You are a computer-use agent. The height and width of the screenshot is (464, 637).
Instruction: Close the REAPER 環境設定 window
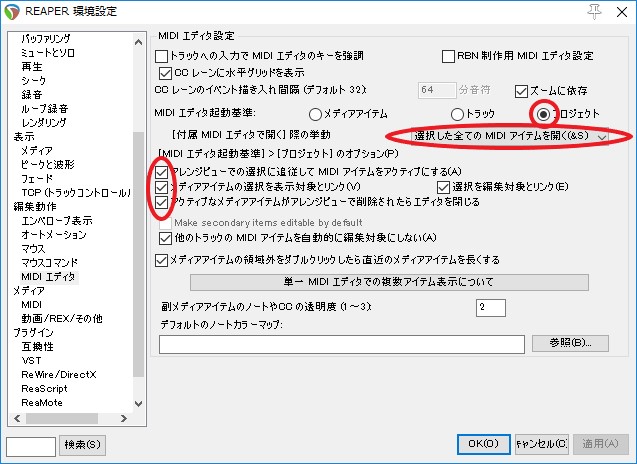622,12
